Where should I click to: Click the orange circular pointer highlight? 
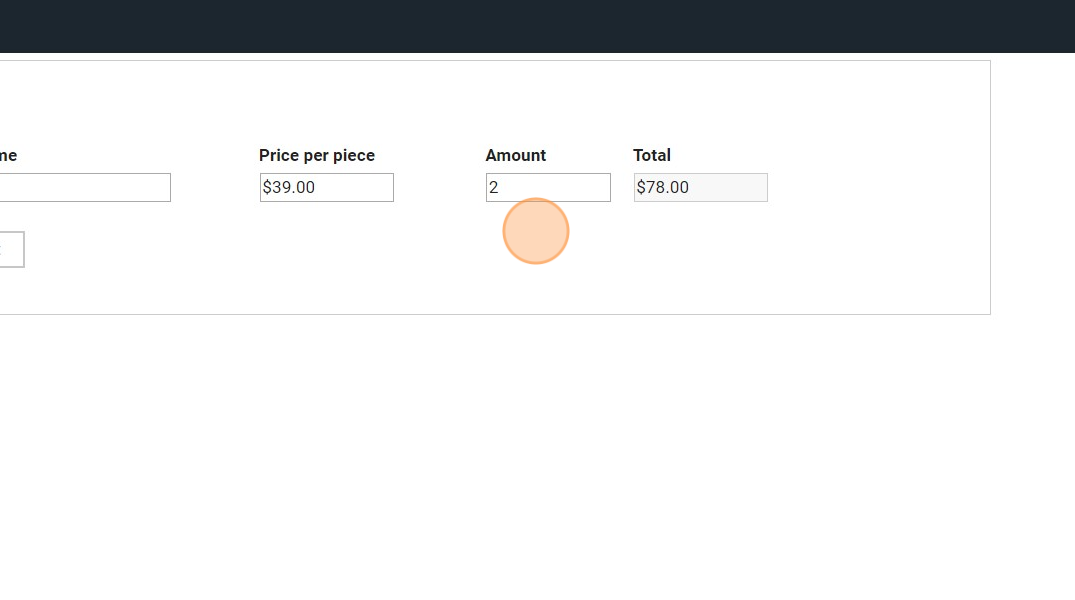[x=536, y=232]
